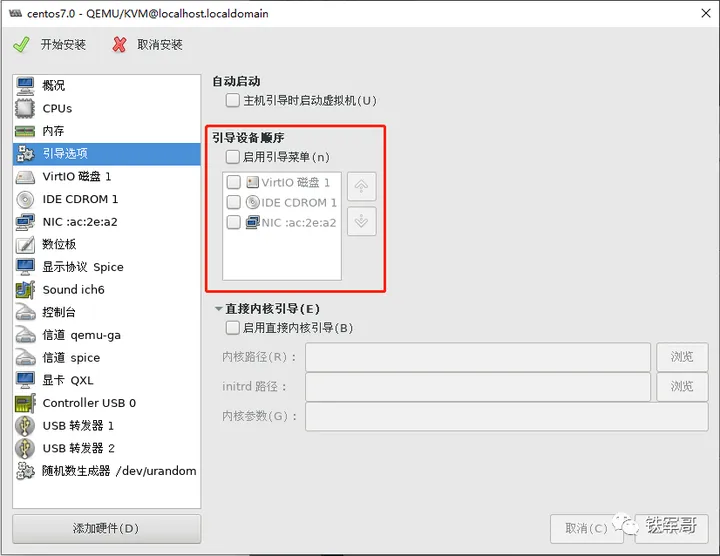720x556 pixels.
Task: Select the 信道 qemu-ga channel icon
Action: click(x=25, y=335)
